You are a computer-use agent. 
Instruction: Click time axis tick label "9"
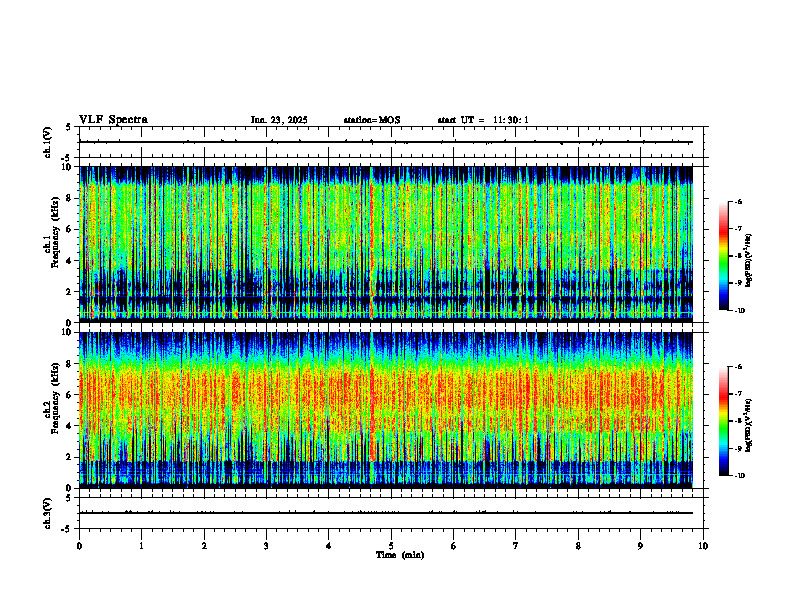pyautogui.click(x=640, y=546)
